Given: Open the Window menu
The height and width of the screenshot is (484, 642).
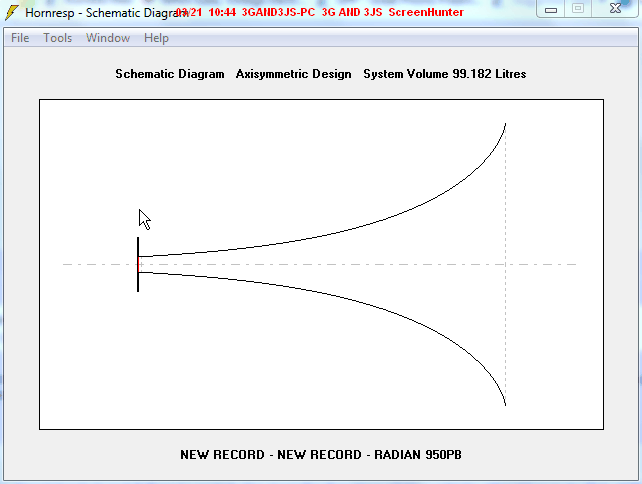Looking at the screenshot, I should click(x=108, y=38).
